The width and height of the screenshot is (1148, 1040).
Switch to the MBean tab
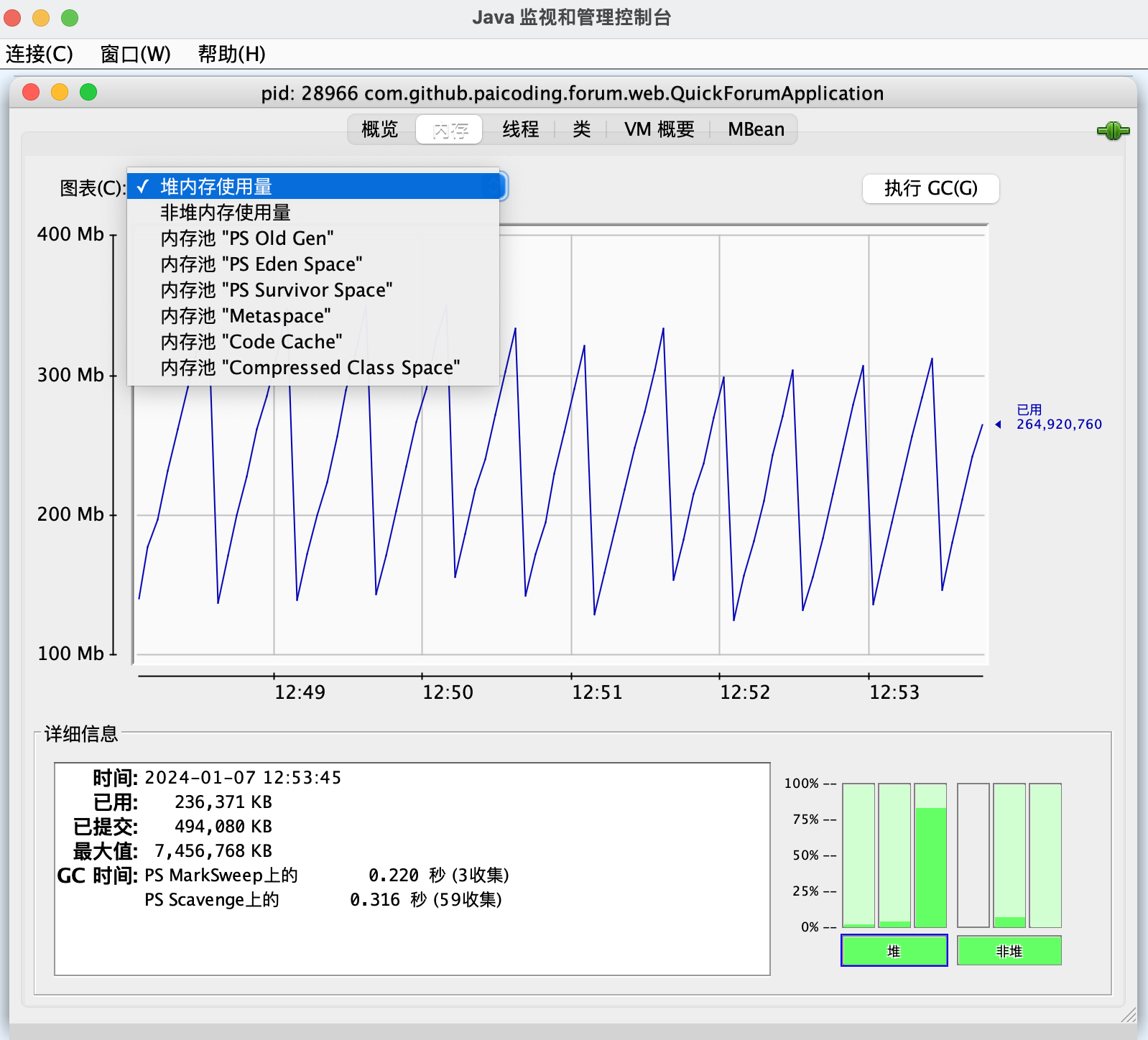(756, 129)
